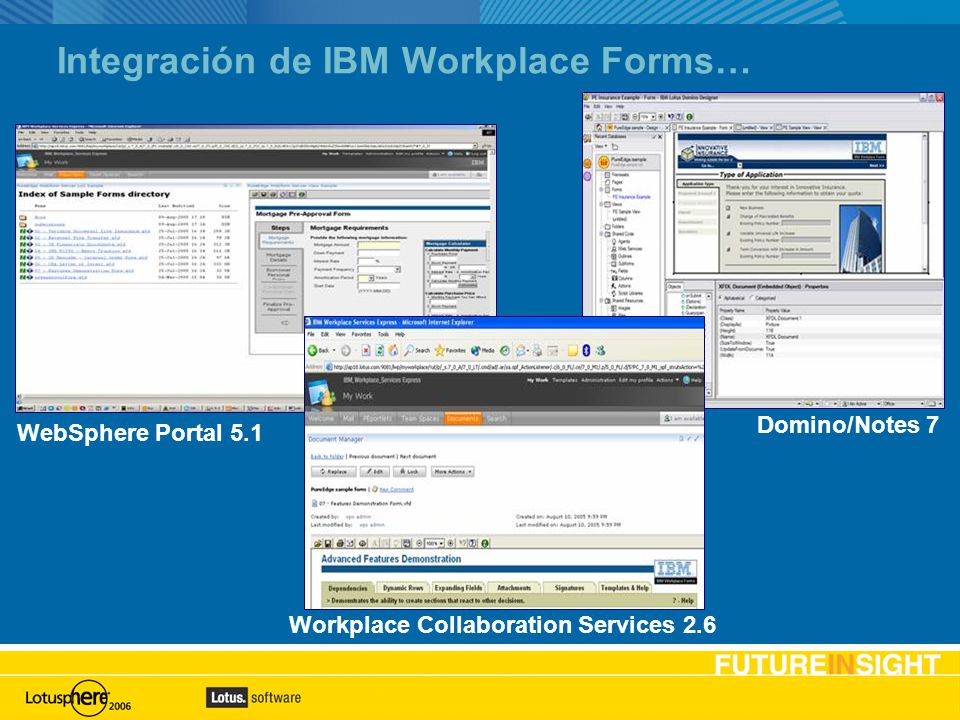Image resolution: width=960 pixels, height=720 pixels.
Task: Click the Replace button
Action: coord(333,472)
